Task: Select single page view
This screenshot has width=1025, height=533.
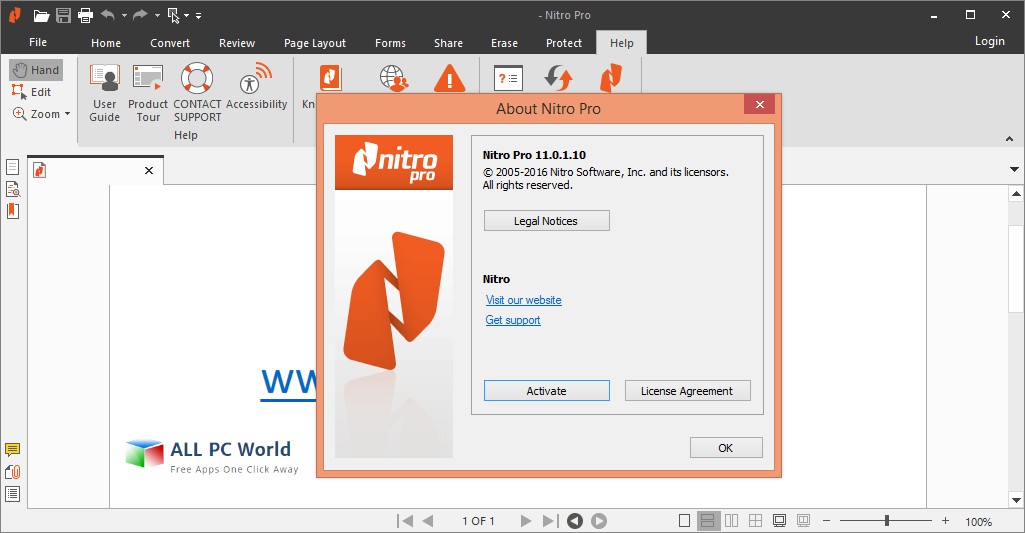Action: click(684, 521)
